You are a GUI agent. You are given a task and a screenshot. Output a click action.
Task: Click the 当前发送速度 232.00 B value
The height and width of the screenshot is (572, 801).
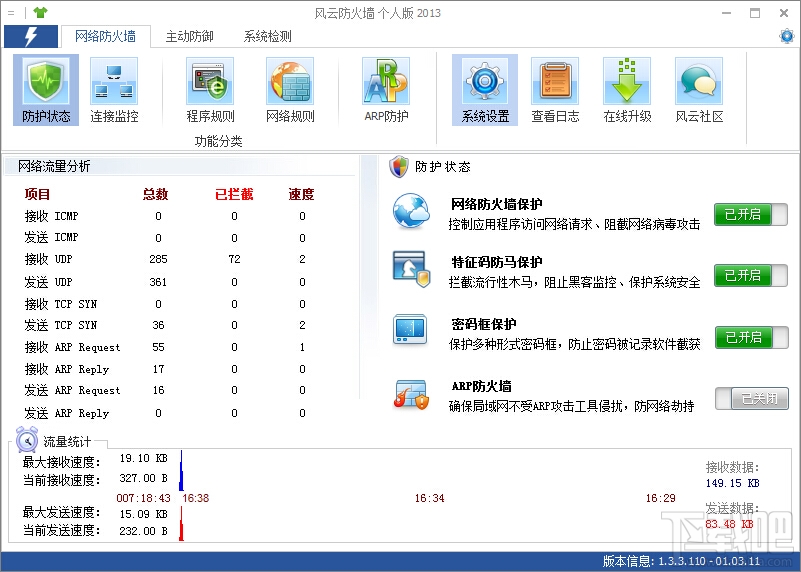click(144, 531)
